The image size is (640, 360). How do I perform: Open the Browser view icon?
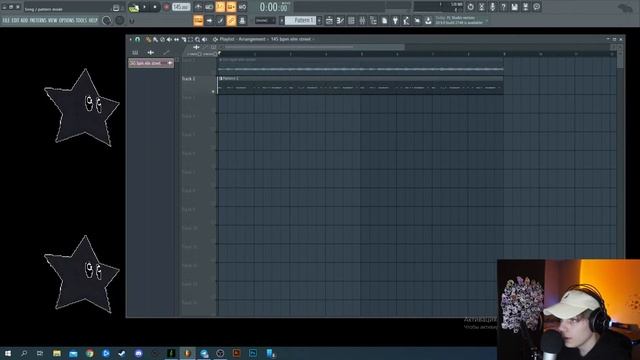[x=373, y=20]
